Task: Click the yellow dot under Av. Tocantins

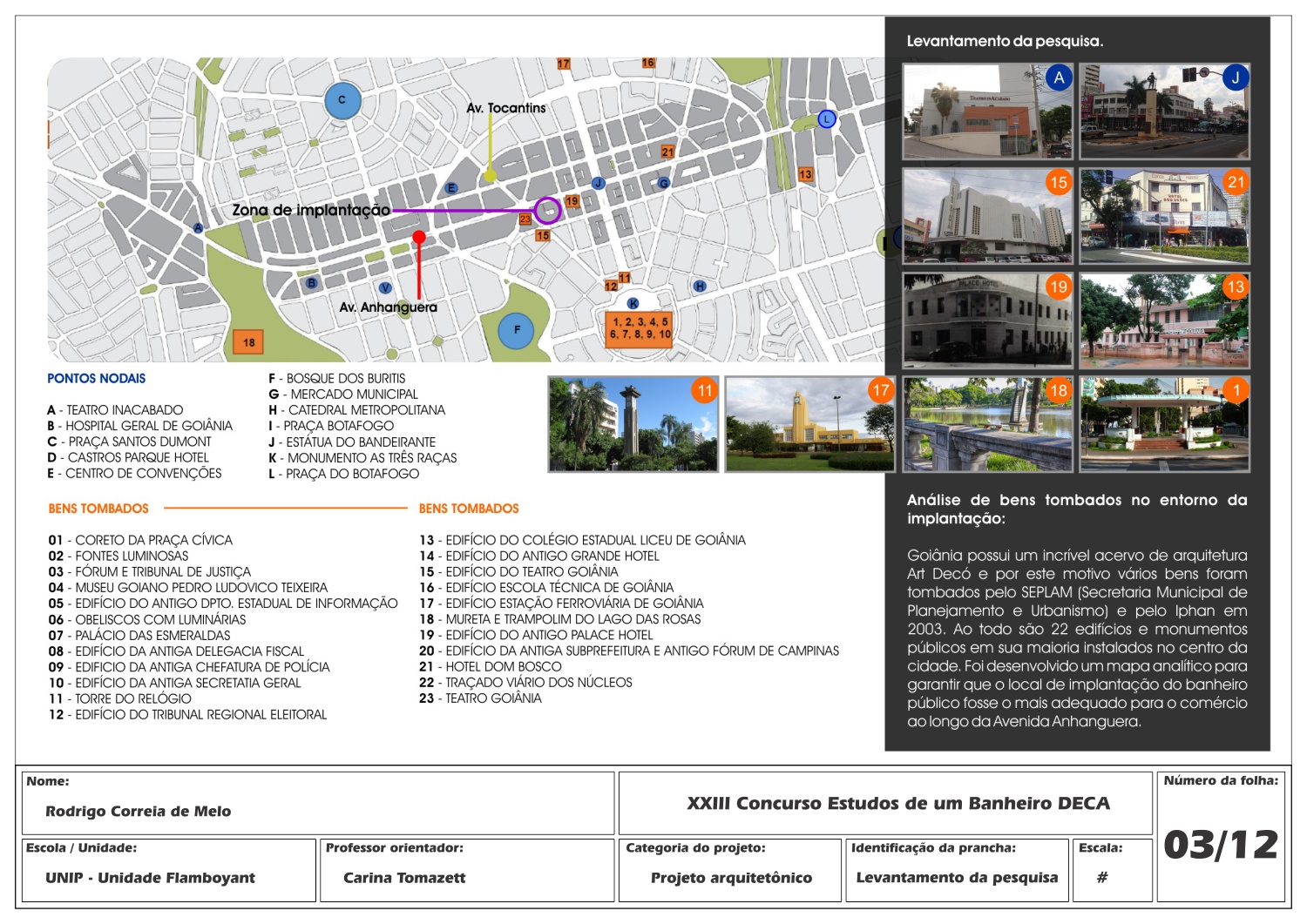Action: pos(491,176)
